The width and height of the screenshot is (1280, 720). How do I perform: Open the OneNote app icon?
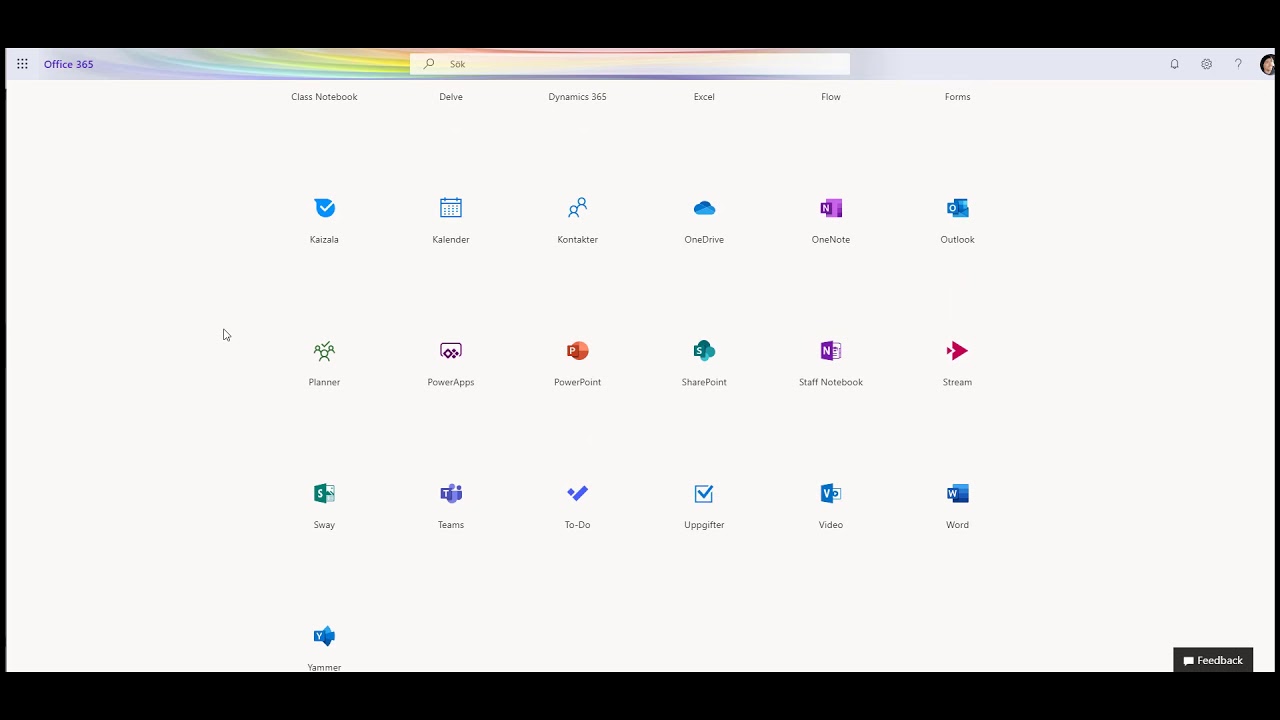pyautogui.click(x=831, y=208)
